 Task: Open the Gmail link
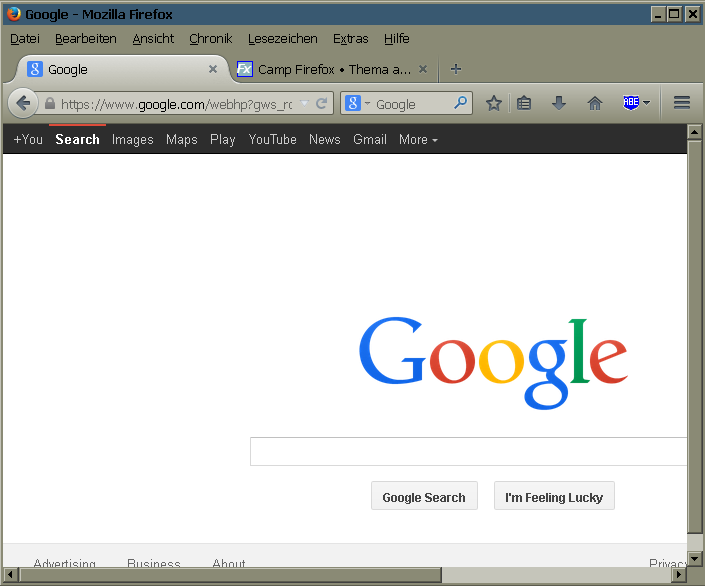[370, 139]
